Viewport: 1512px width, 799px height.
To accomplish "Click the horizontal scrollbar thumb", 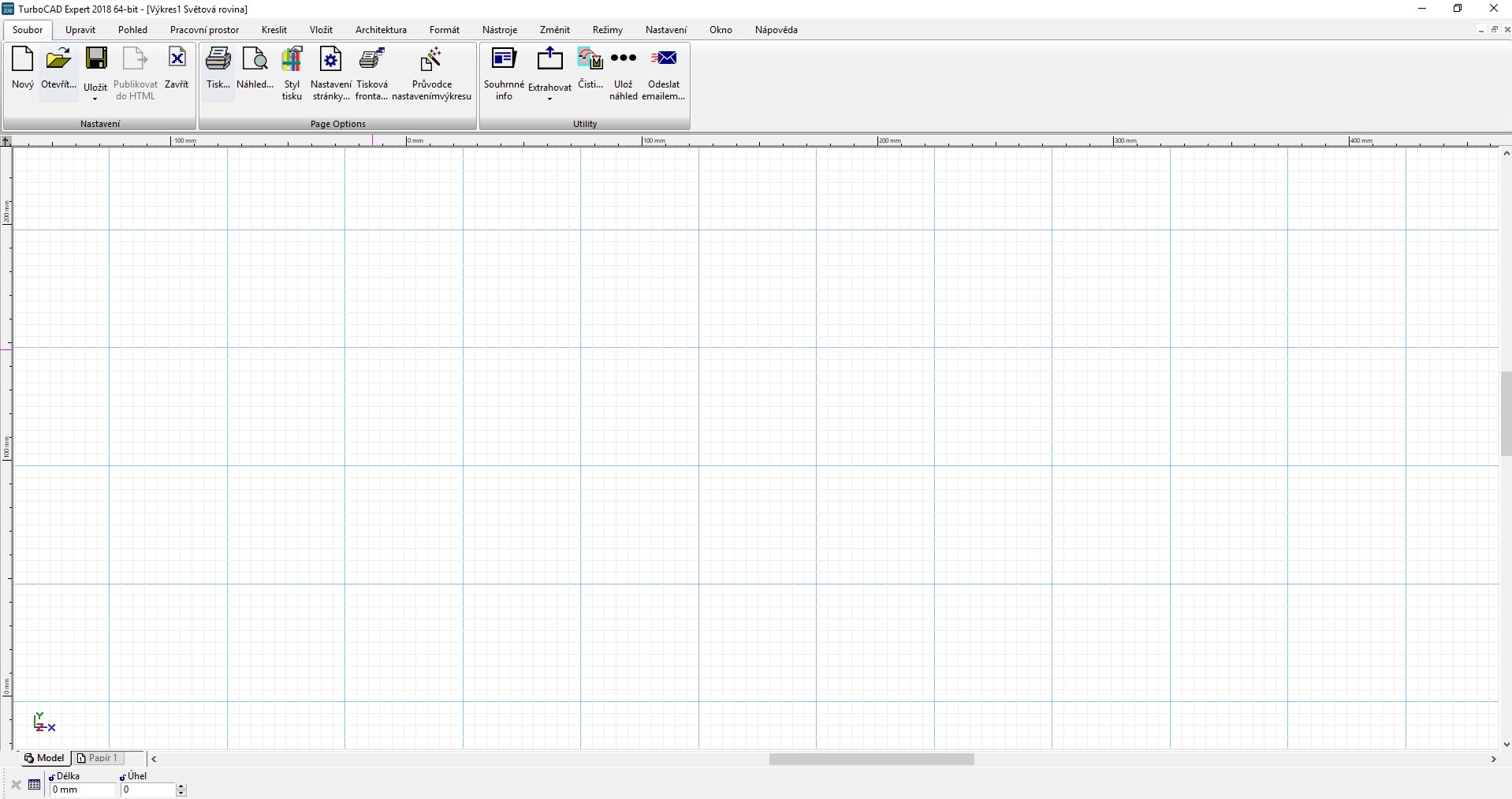I will tap(872, 759).
